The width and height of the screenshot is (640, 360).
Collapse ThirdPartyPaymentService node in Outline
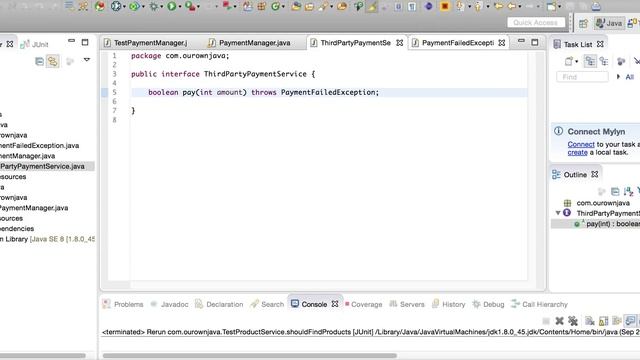(x=558, y=213)
